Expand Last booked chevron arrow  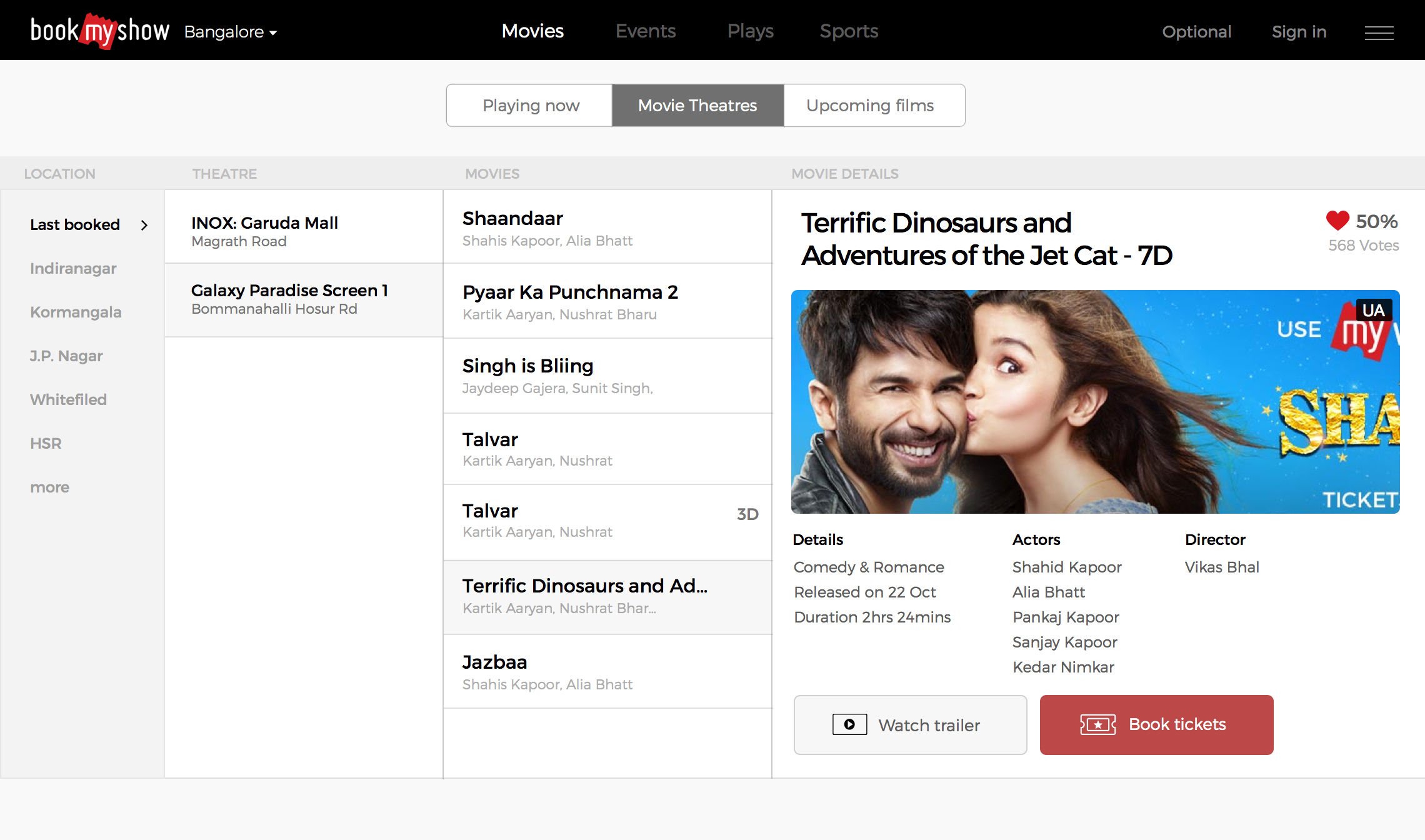pos(144,225)
